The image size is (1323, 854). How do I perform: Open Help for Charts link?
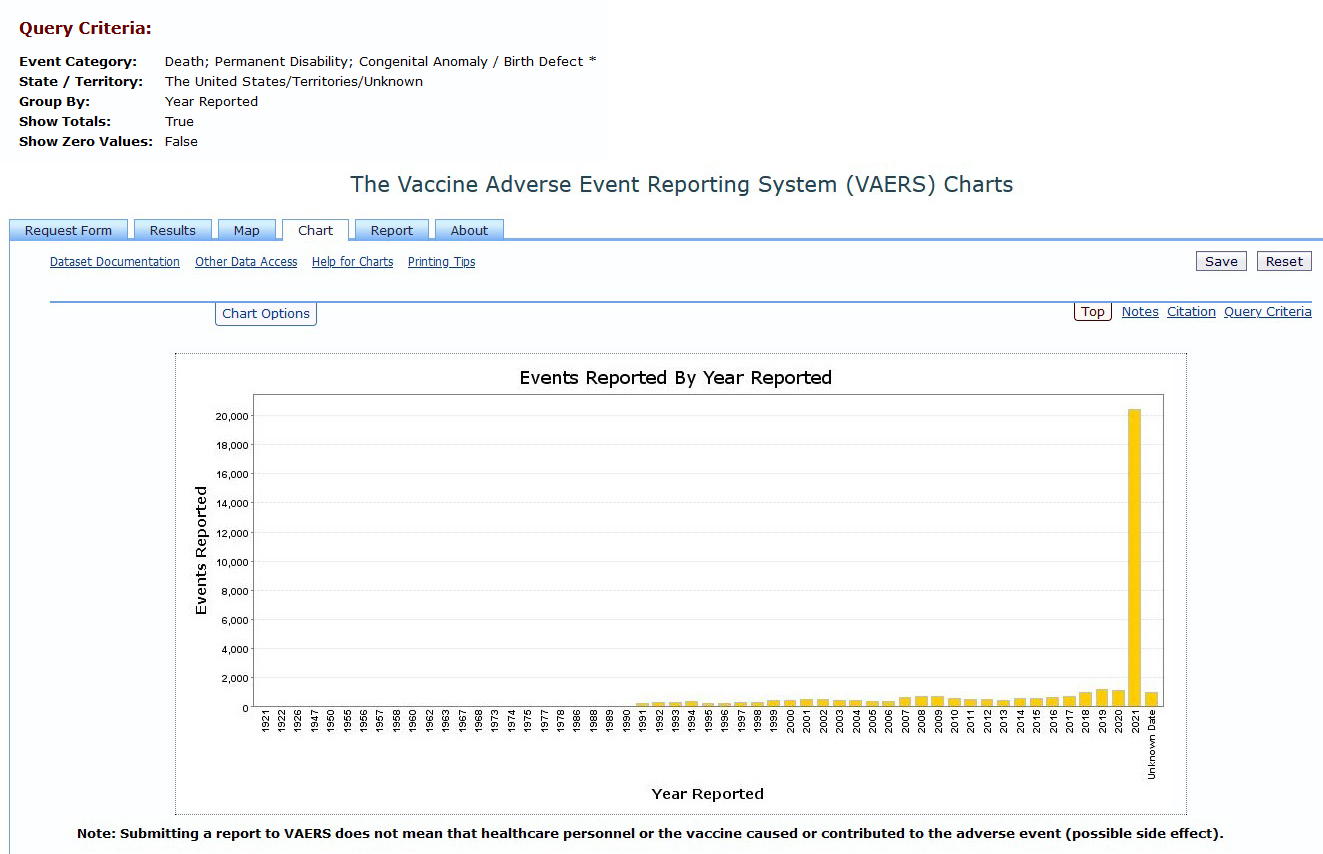(x=353, y=262)
